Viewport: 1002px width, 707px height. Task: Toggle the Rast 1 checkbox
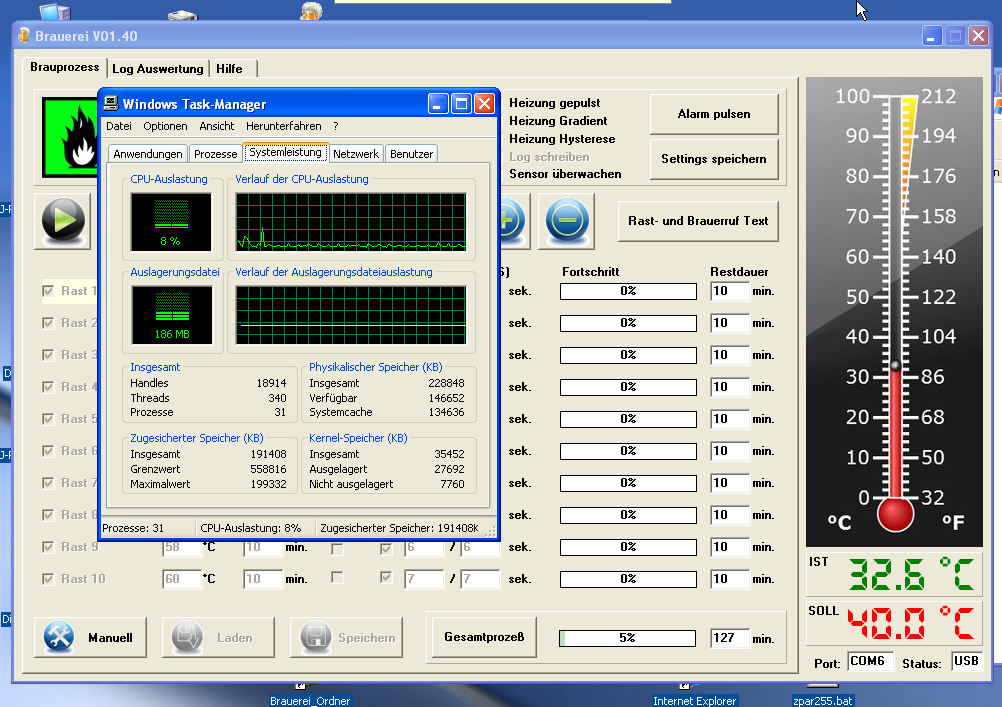[48, 291]
